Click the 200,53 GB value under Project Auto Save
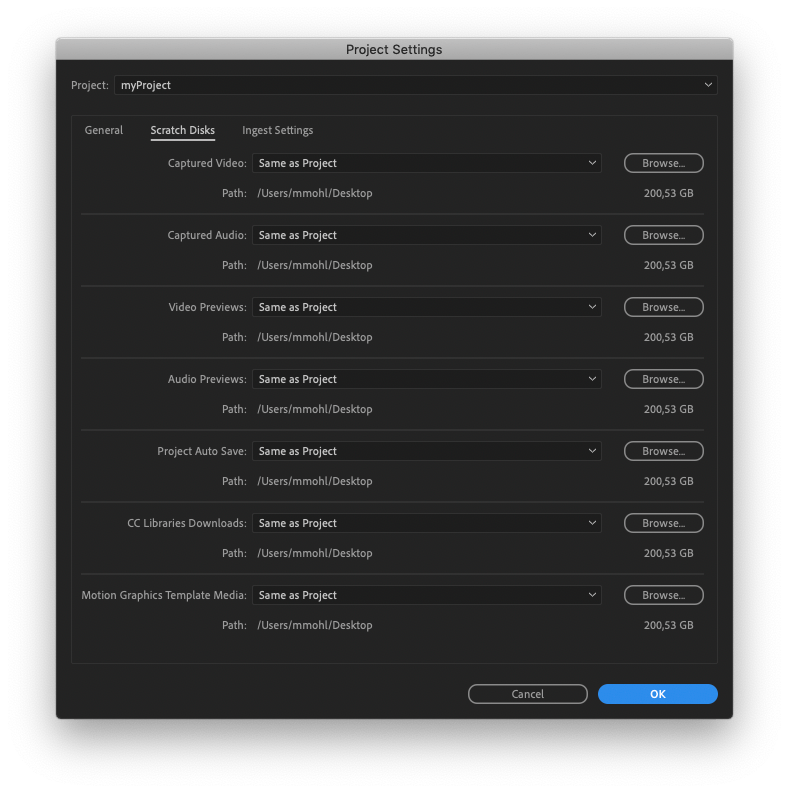This screenshot has height=793, width=789. [x=668, y=481]
